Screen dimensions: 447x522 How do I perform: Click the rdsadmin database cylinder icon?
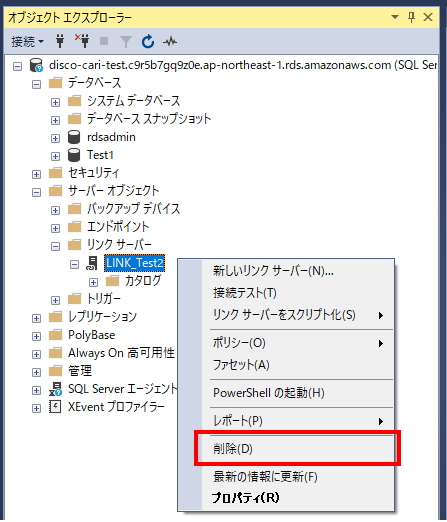pyautogui.click(x=74, y=137)
